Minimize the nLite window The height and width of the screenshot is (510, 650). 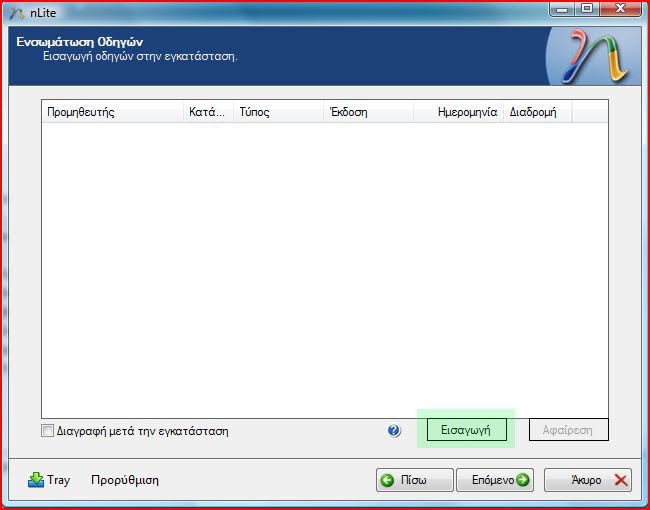[x=561, y=9]
